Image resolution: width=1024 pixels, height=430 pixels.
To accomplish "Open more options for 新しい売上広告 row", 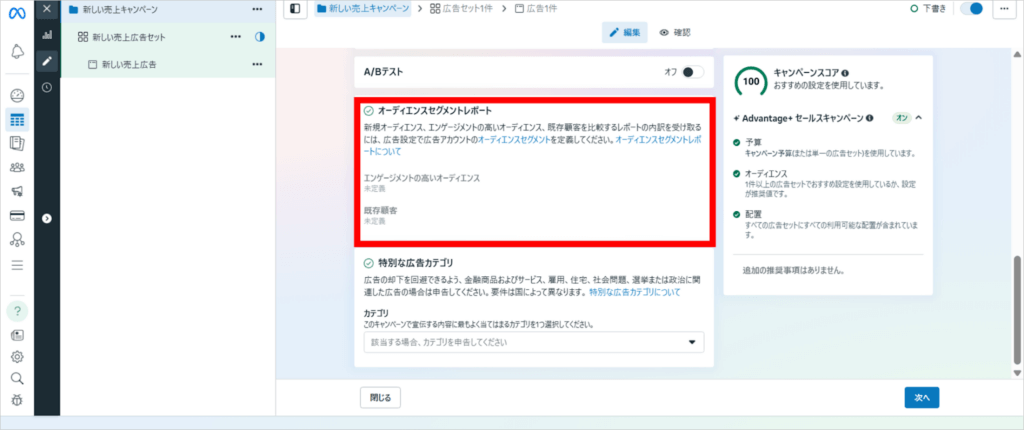I will (257, 64).
